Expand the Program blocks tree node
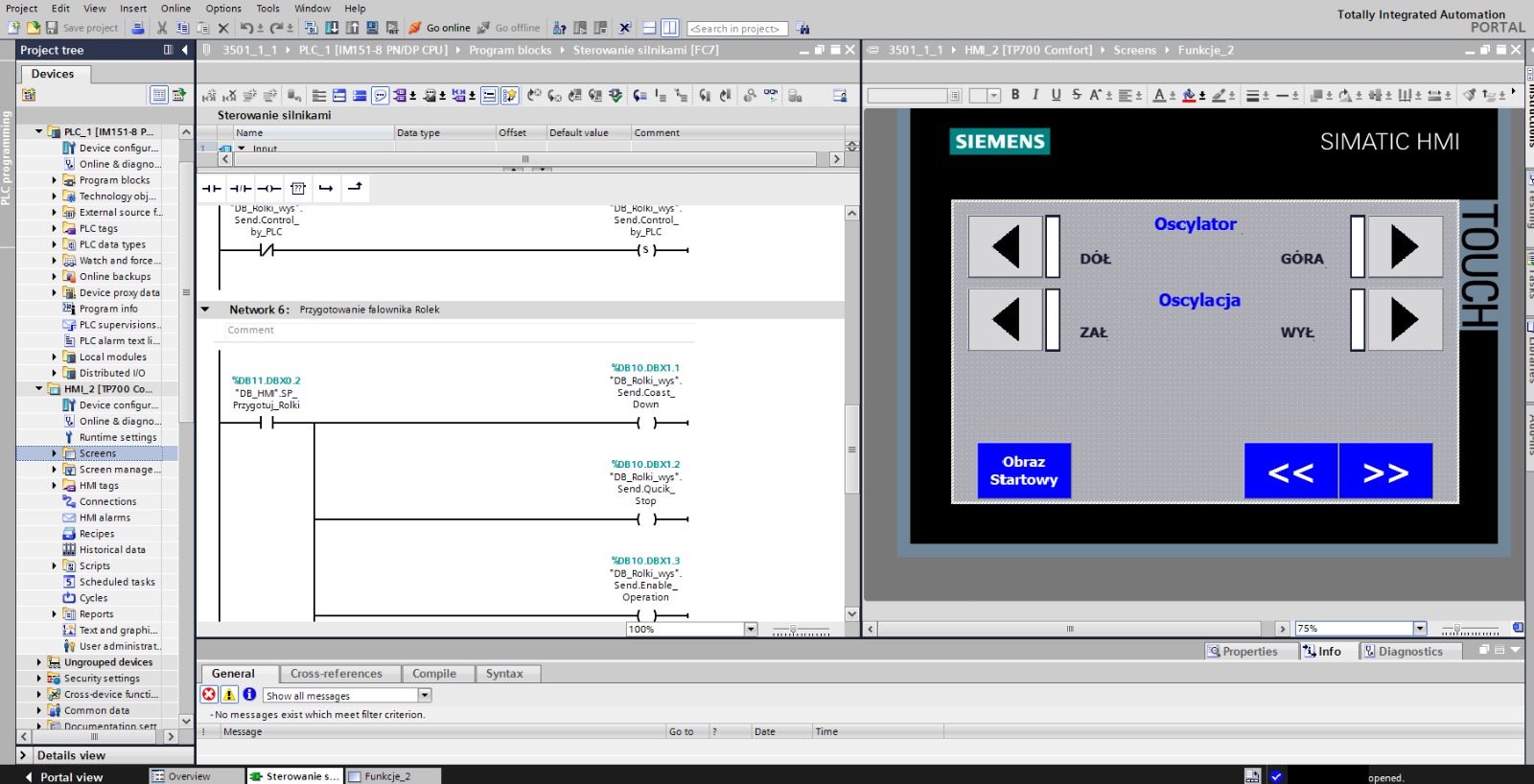 (x=54, y=180)
